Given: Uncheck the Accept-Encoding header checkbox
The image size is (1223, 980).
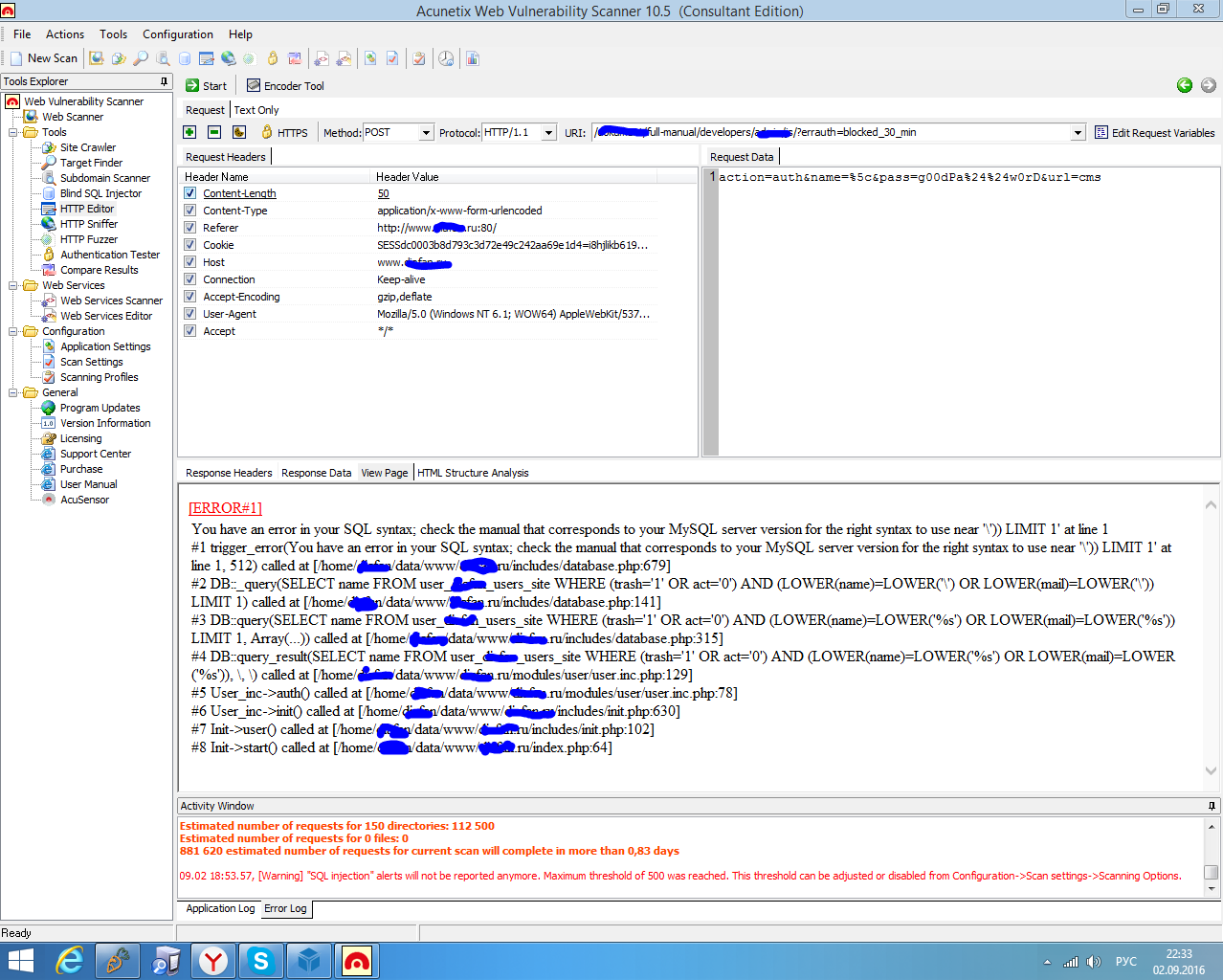Looking at the screenshot, I should click(x=190, y=297).
